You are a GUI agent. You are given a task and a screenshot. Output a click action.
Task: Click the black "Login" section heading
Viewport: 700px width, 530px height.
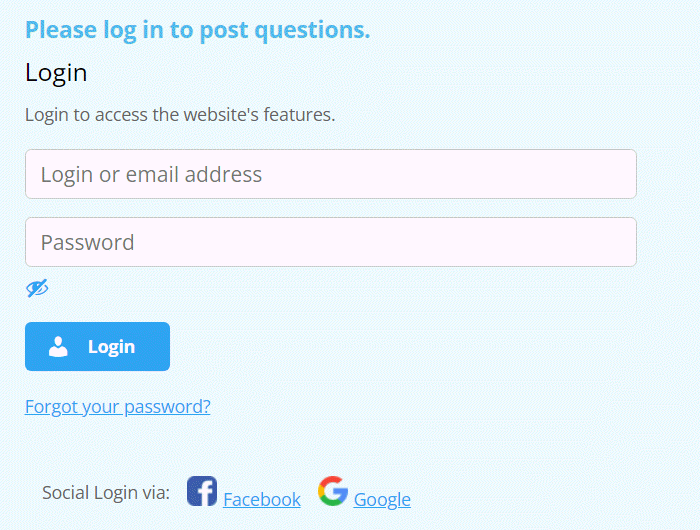tap(56, 73)
